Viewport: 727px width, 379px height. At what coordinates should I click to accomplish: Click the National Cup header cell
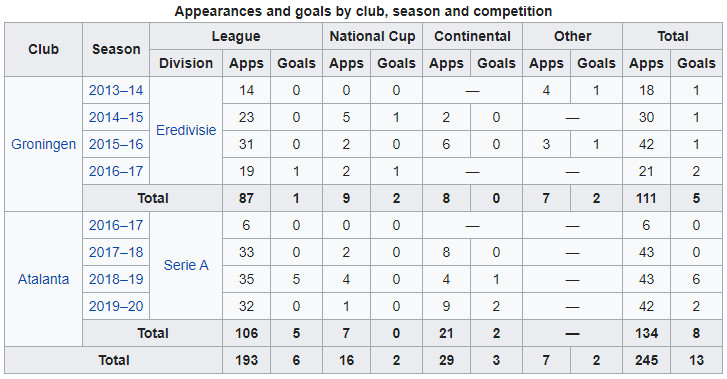372,36
